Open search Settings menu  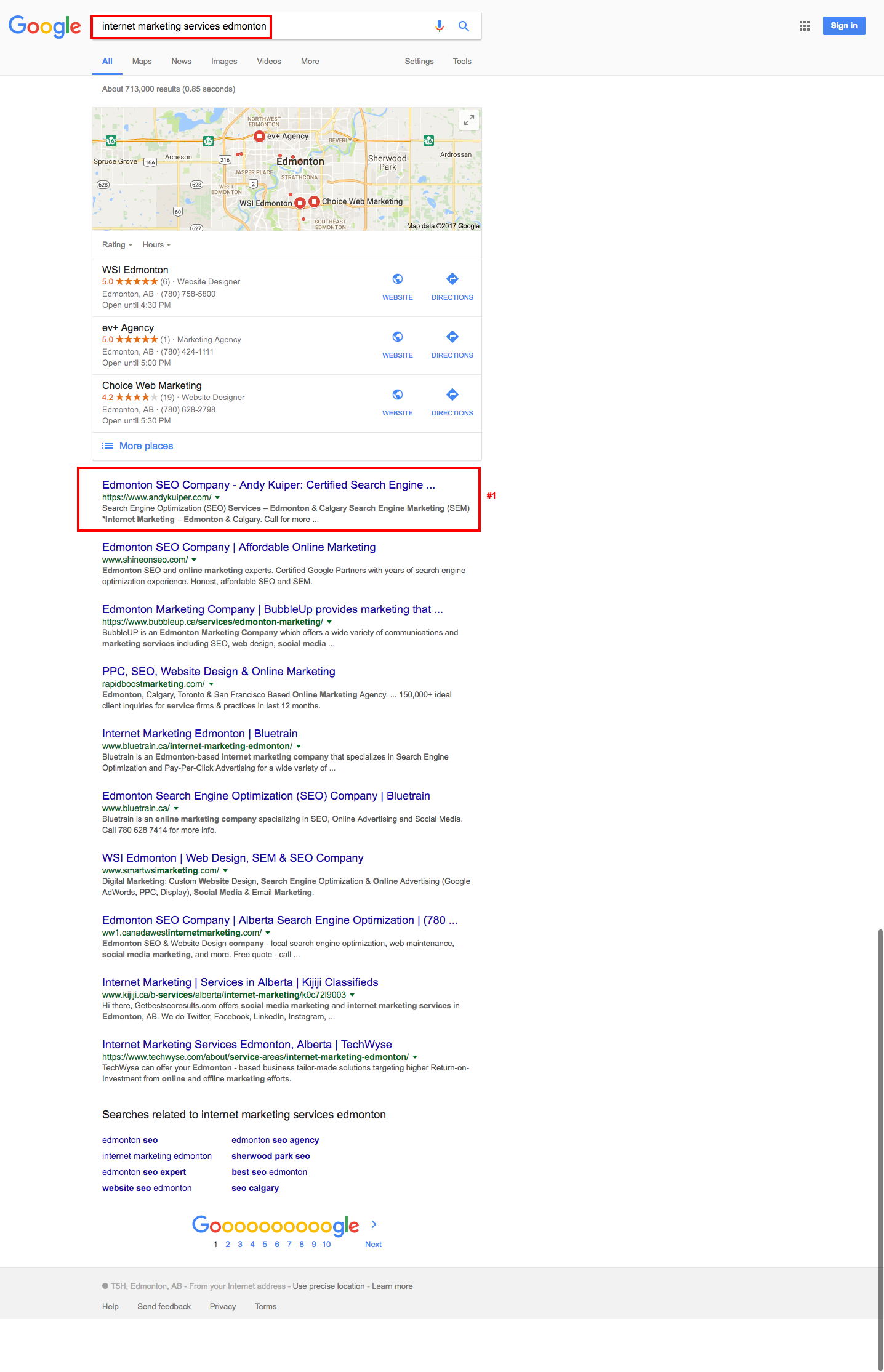(x=419, y=61)
